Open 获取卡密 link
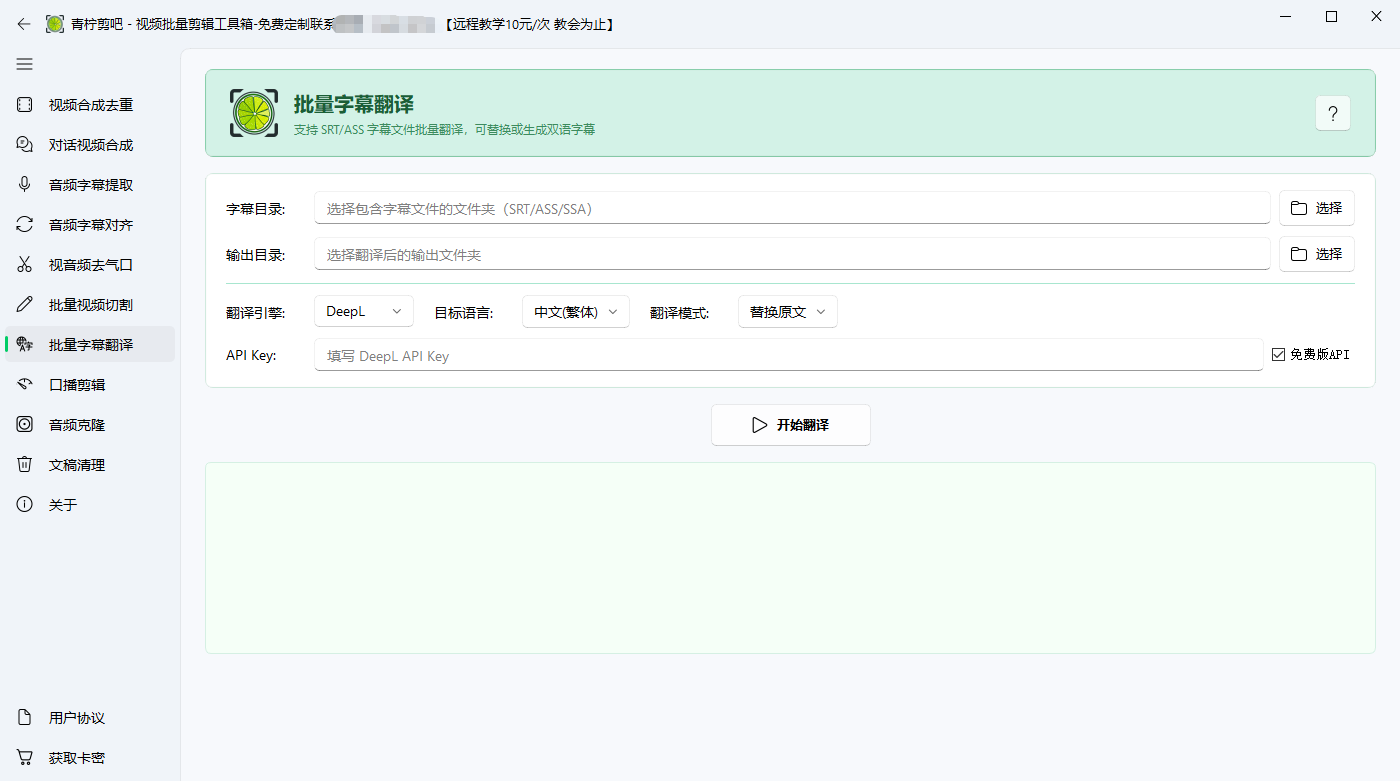 90,757
